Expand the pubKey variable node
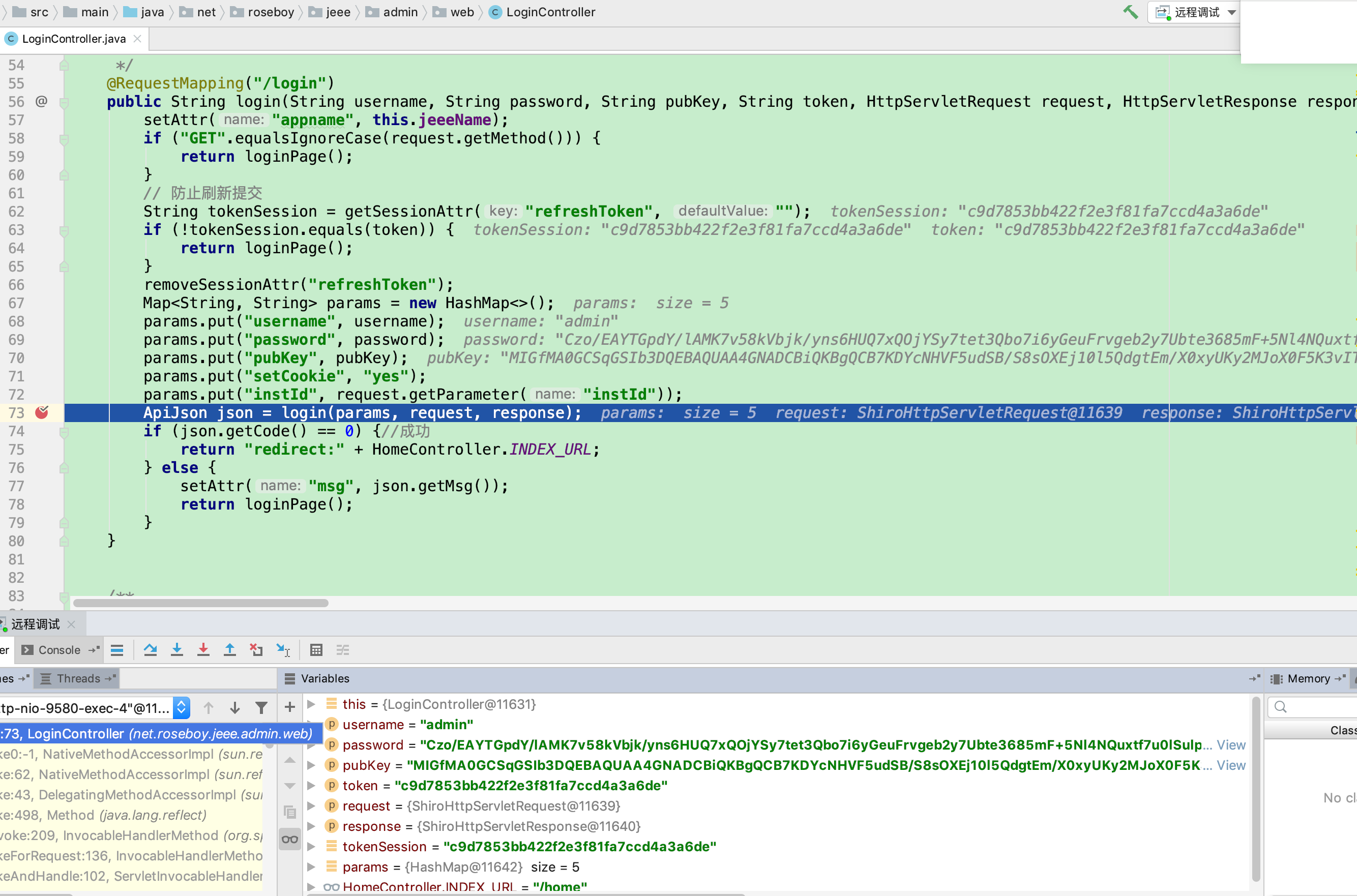Image resolution: width=1357 pixels, height=896 pixels. click(x=311, y=765)
